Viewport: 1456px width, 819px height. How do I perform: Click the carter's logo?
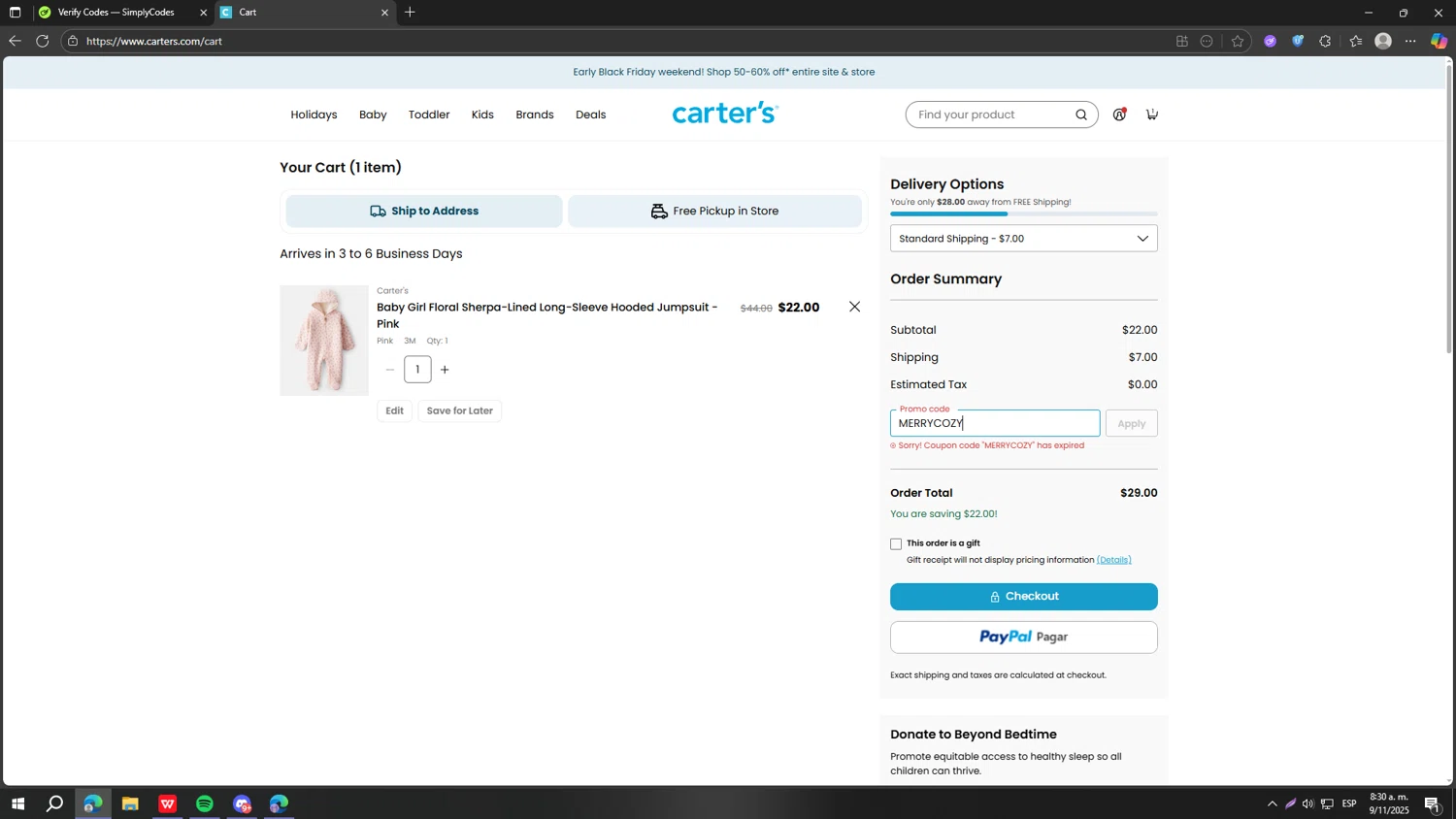[x=725, y=113]
